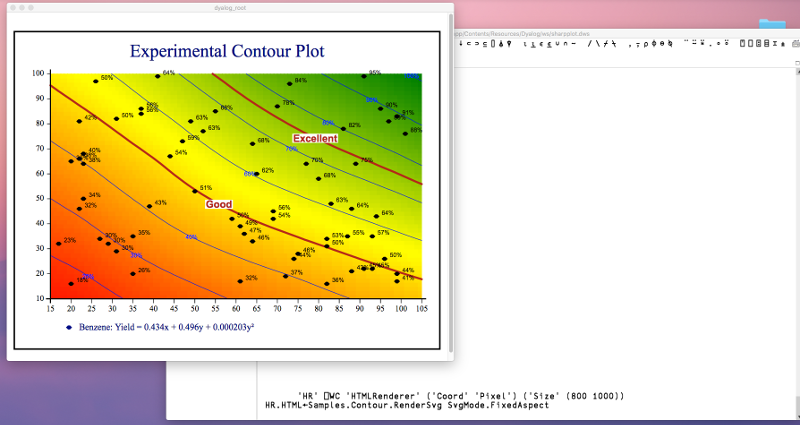Insert the slash bar glyph
Screen dimensions: 800x425
(606, 44)
